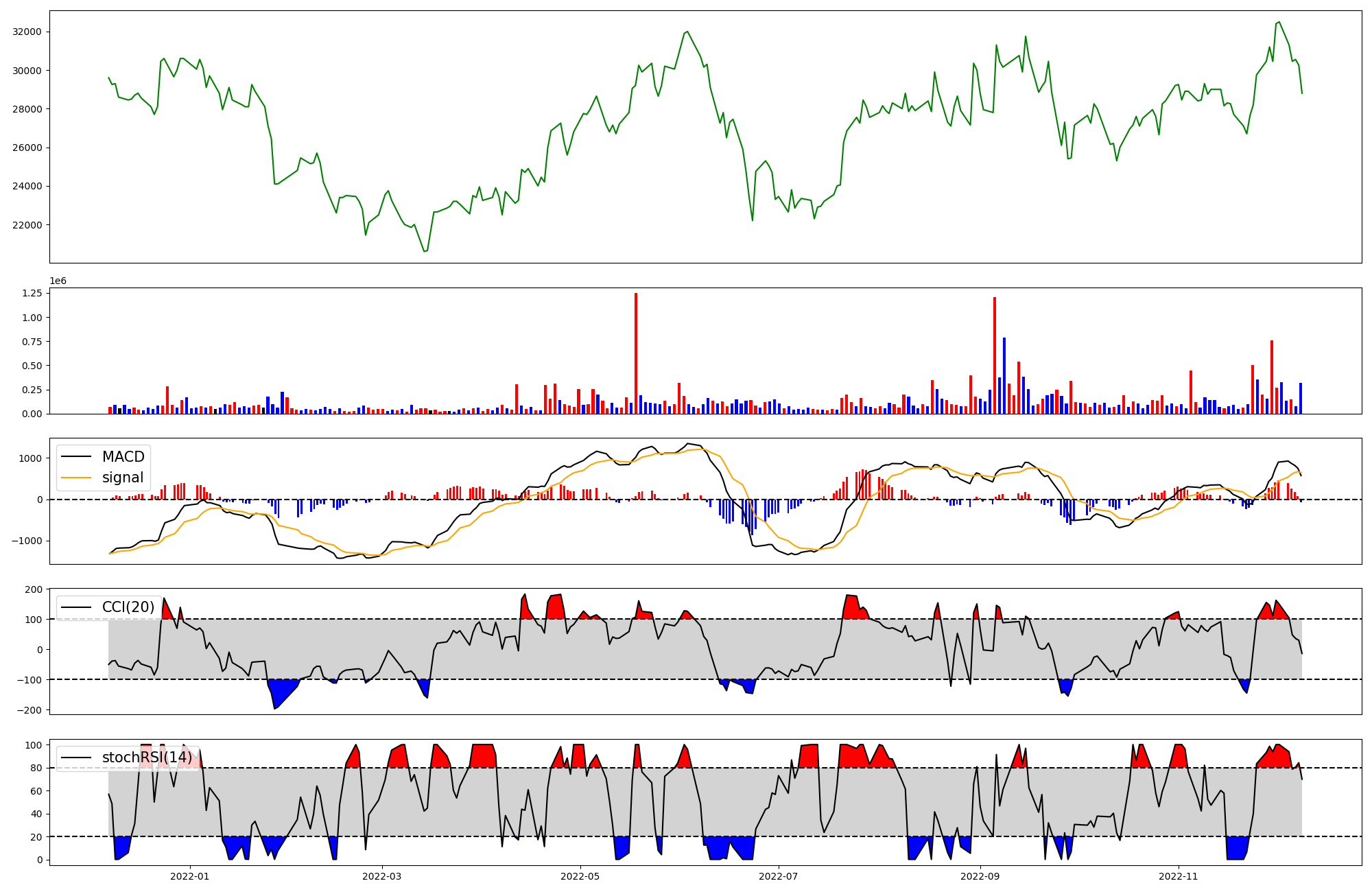Click the MACD legend label
Screen dimensions: 1372x892
(123, 457)
